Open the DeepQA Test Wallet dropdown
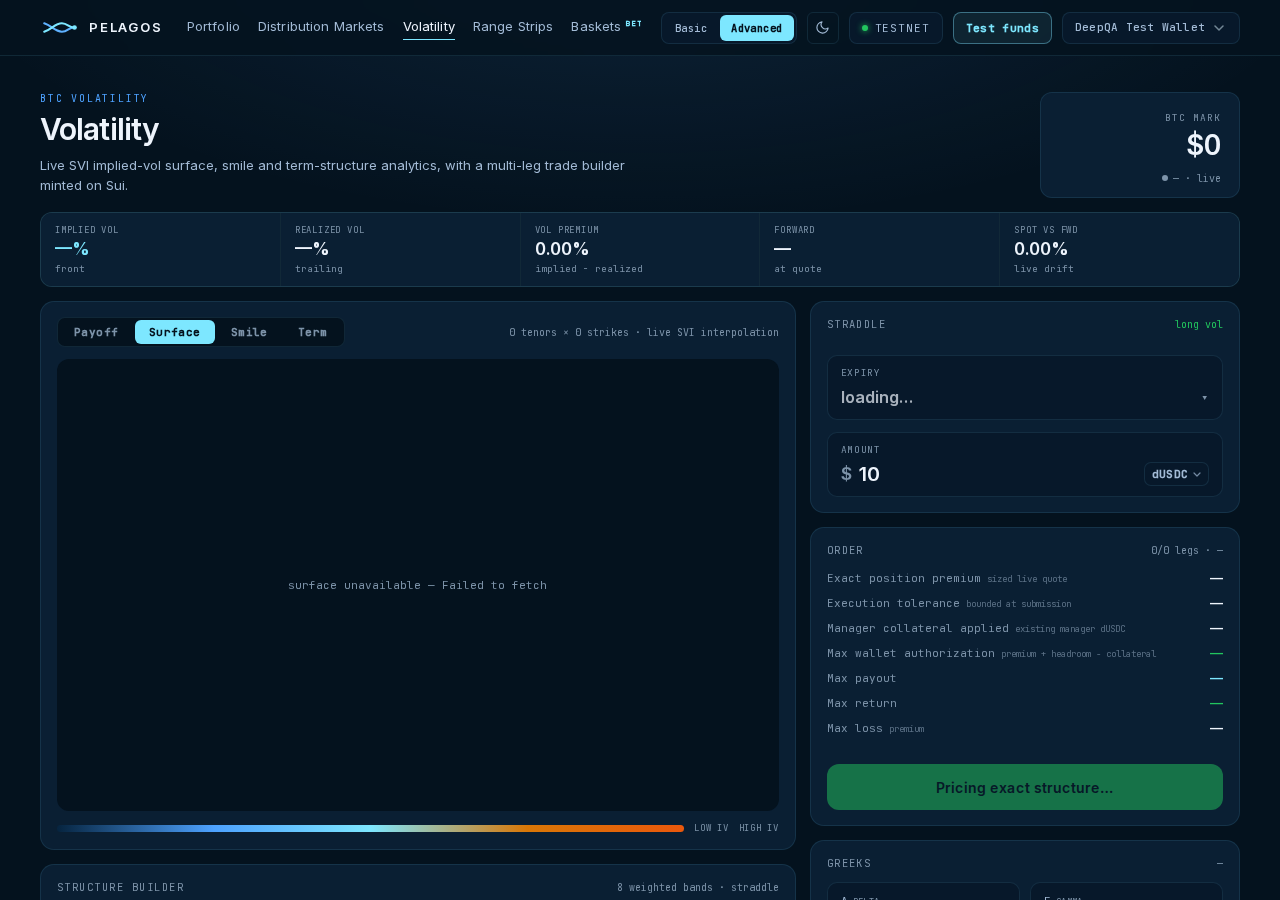Image resolution: width=1280 pixels, height=900 pixels. 1151,28
